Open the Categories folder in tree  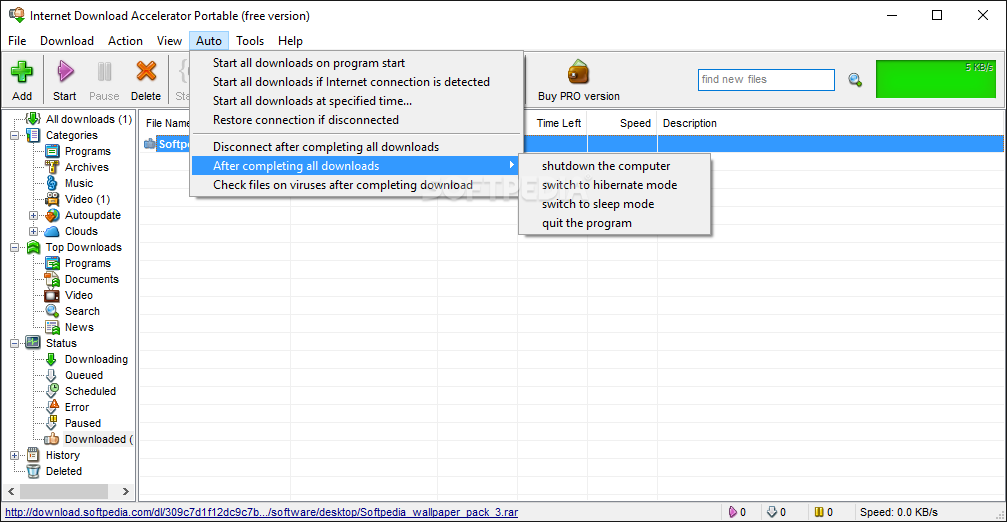[33, 135]
